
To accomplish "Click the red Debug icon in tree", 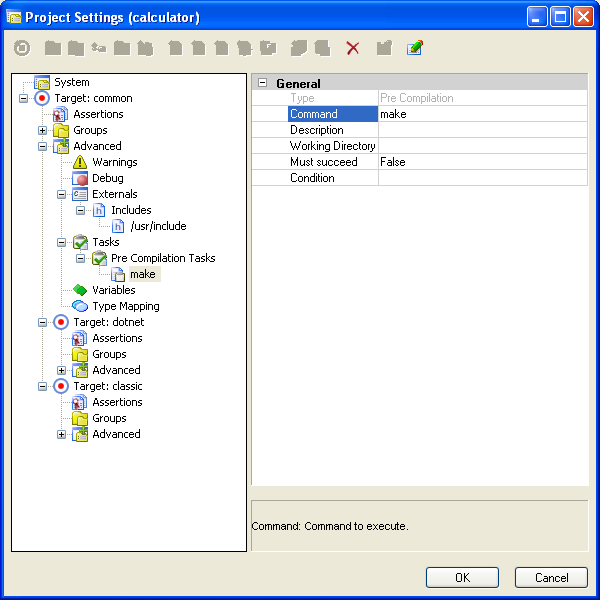I will (81, 178).
